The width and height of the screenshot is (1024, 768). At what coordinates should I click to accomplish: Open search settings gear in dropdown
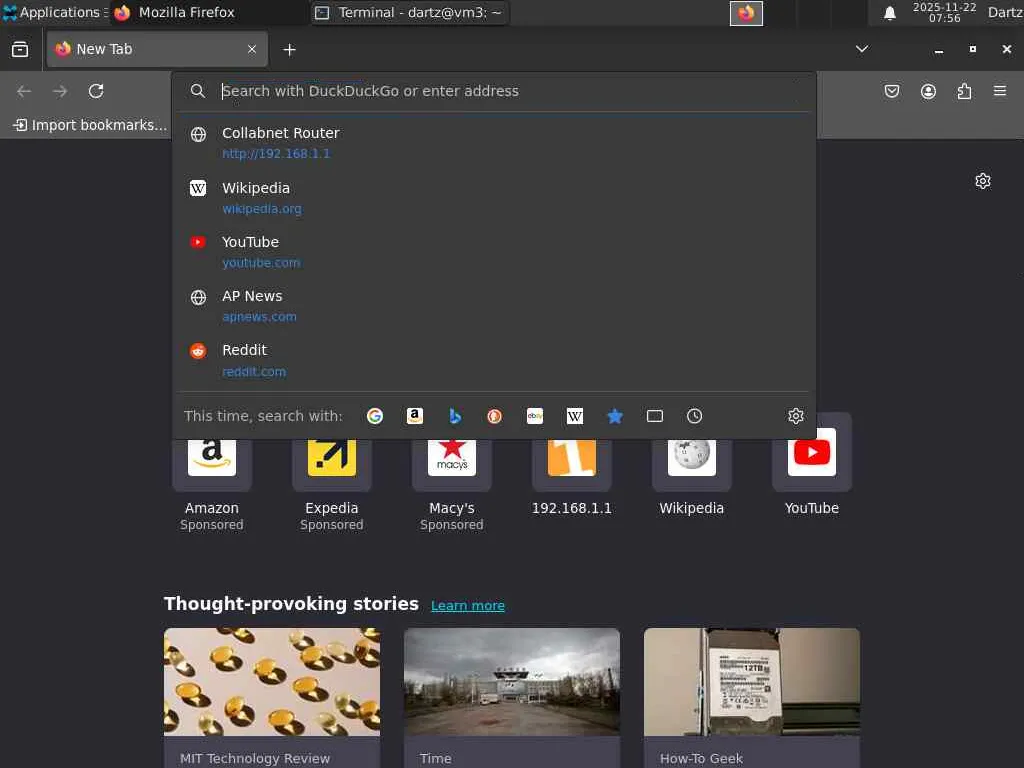pos(795,416)
